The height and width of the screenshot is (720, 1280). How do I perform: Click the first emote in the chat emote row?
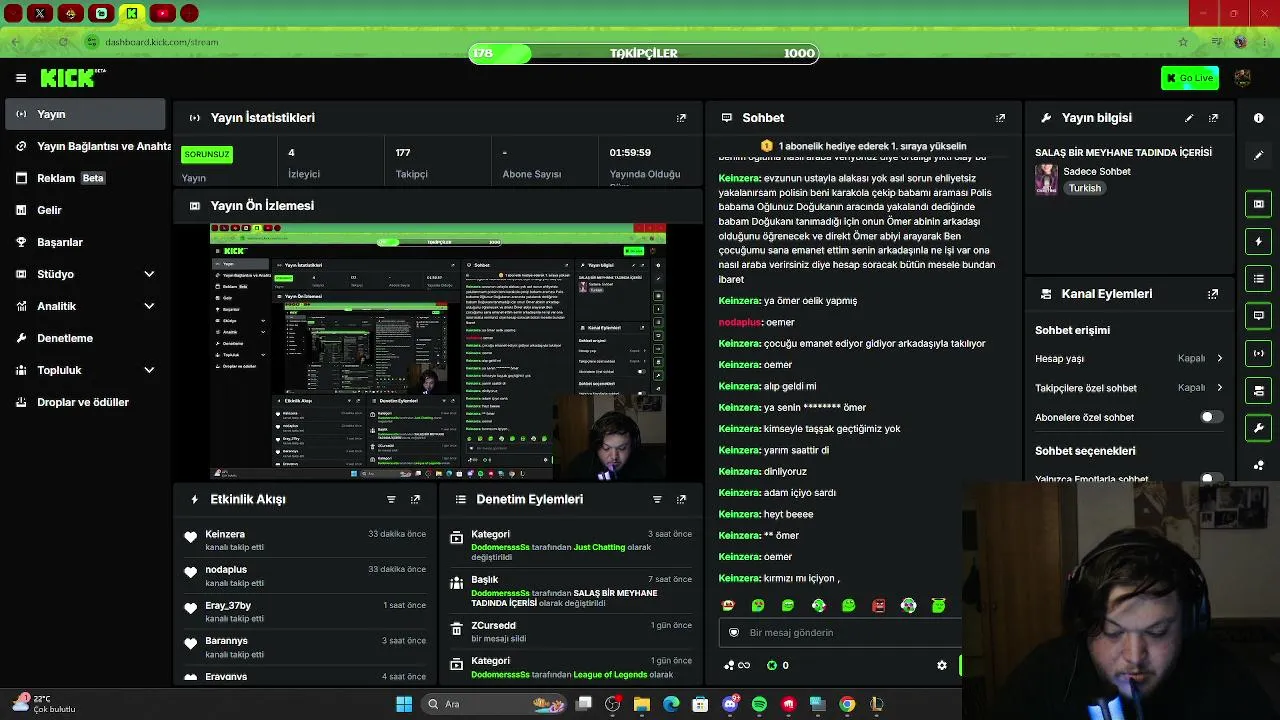728,605
